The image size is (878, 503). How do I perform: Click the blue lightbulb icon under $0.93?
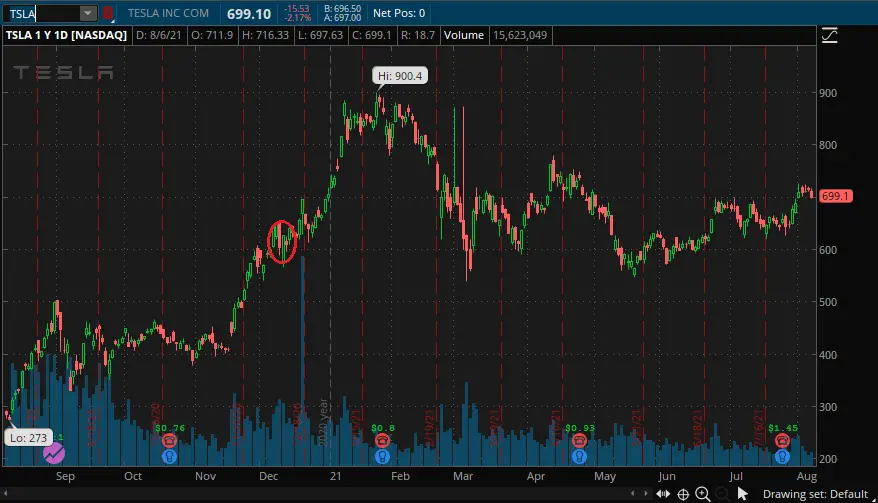tap(579, 457)
